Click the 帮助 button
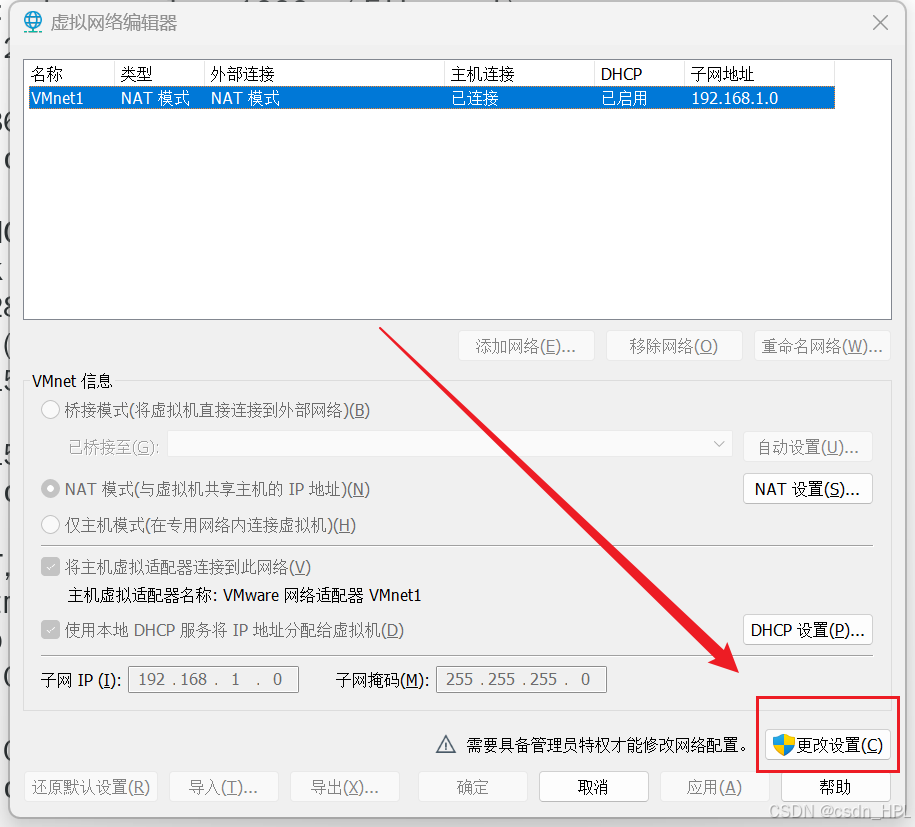Viewport: 915px width, 827px height. coord(836,787)
